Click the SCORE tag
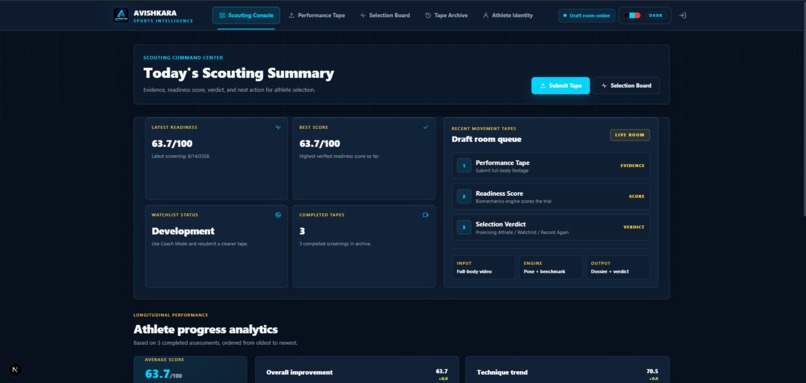 (636, 196)
